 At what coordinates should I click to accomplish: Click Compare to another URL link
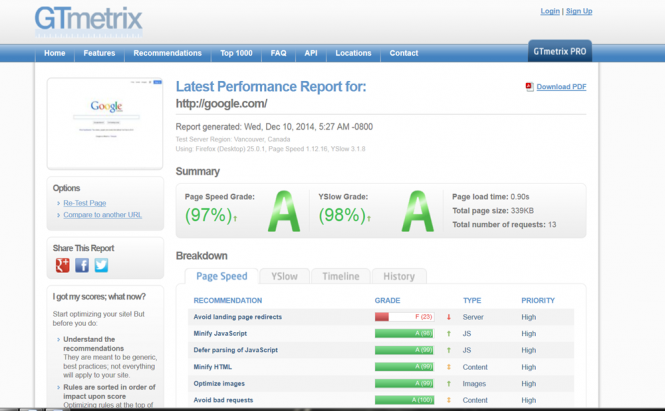103,215
